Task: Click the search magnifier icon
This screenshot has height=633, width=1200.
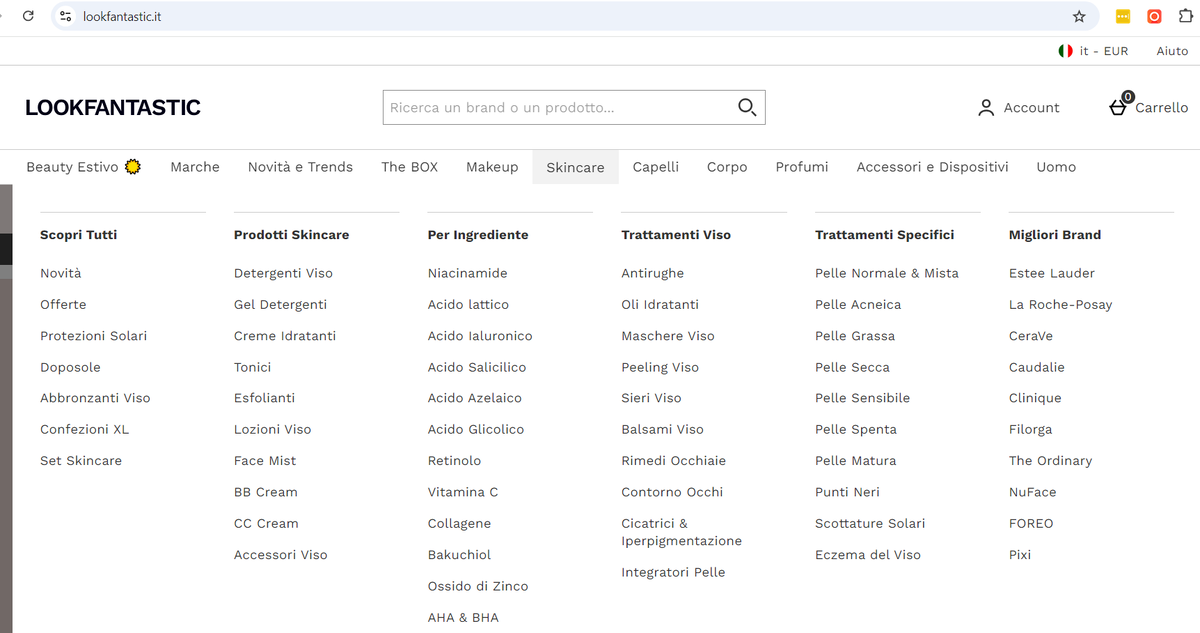Action: click(747, 107)
